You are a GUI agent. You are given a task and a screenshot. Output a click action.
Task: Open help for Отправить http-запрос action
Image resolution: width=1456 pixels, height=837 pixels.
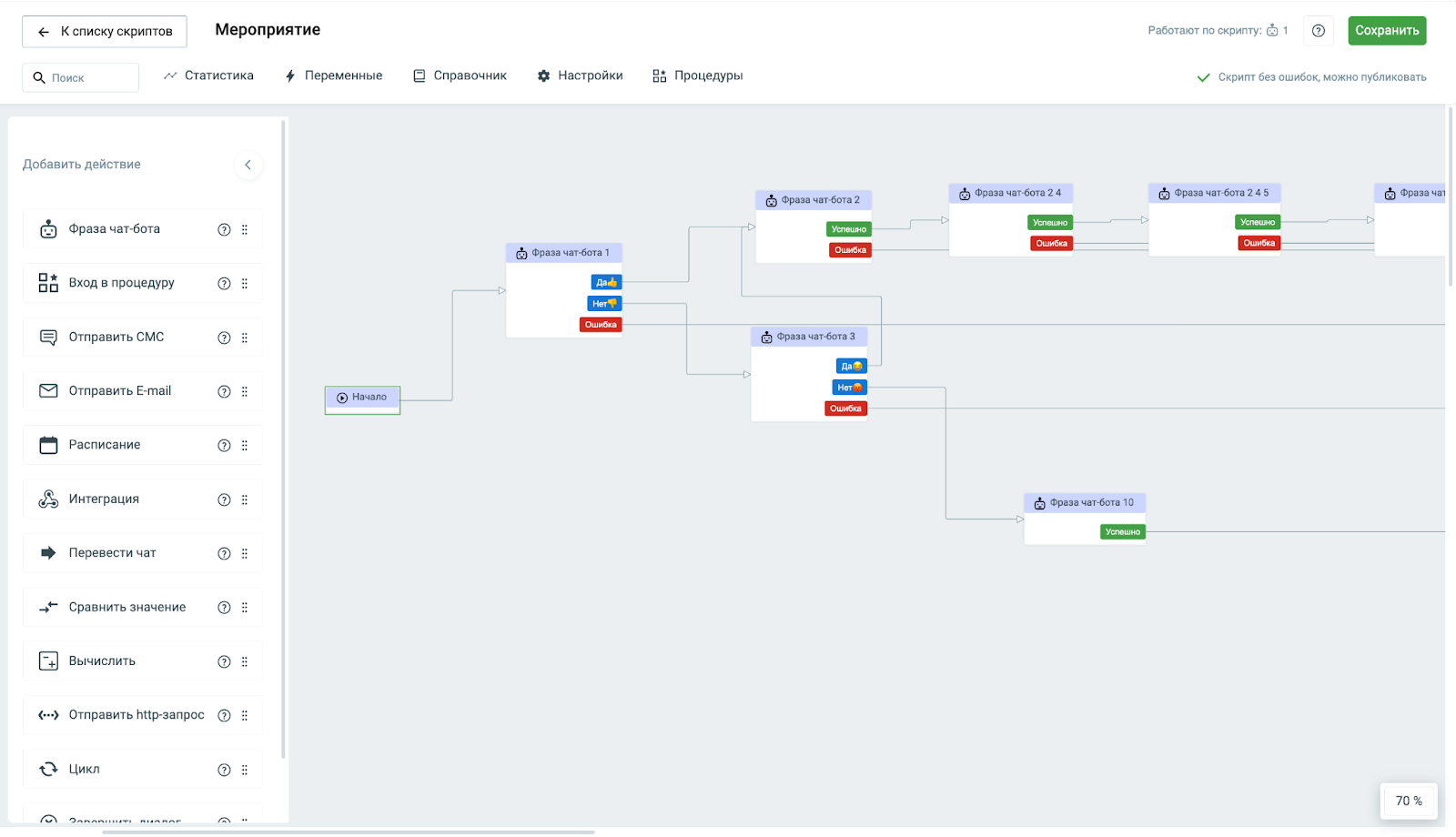(224, 716)
